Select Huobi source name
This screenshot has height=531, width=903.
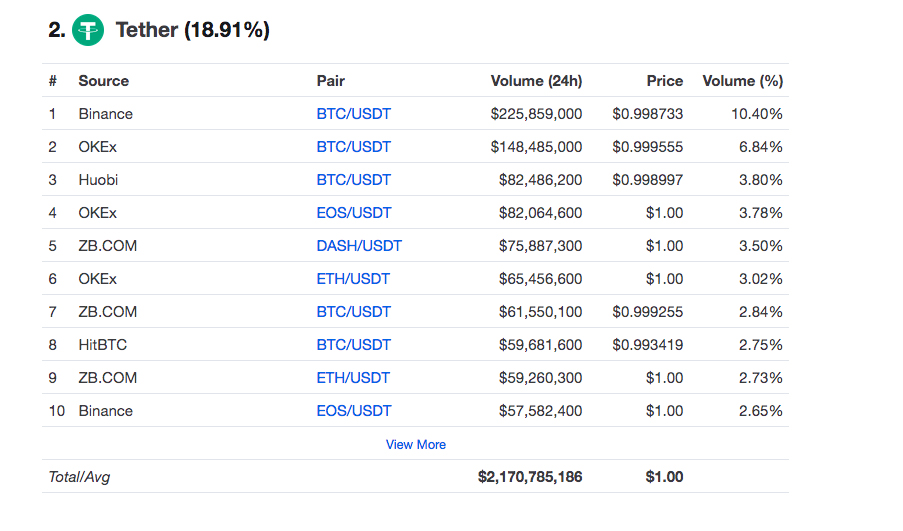(x=98, y=180)
